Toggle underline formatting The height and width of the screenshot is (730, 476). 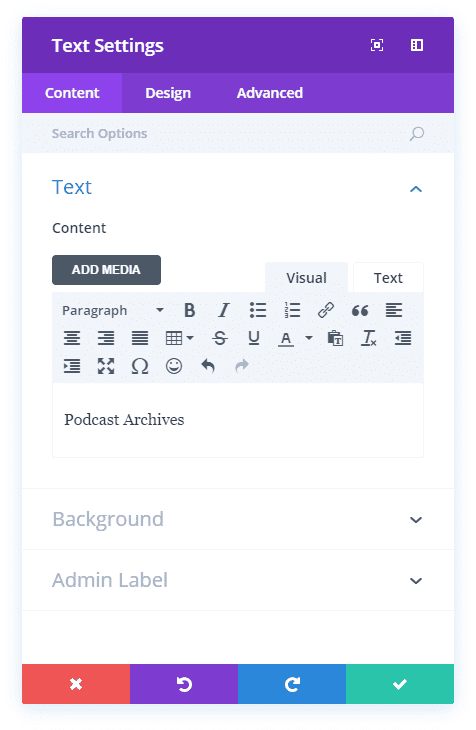click(254, 338)
